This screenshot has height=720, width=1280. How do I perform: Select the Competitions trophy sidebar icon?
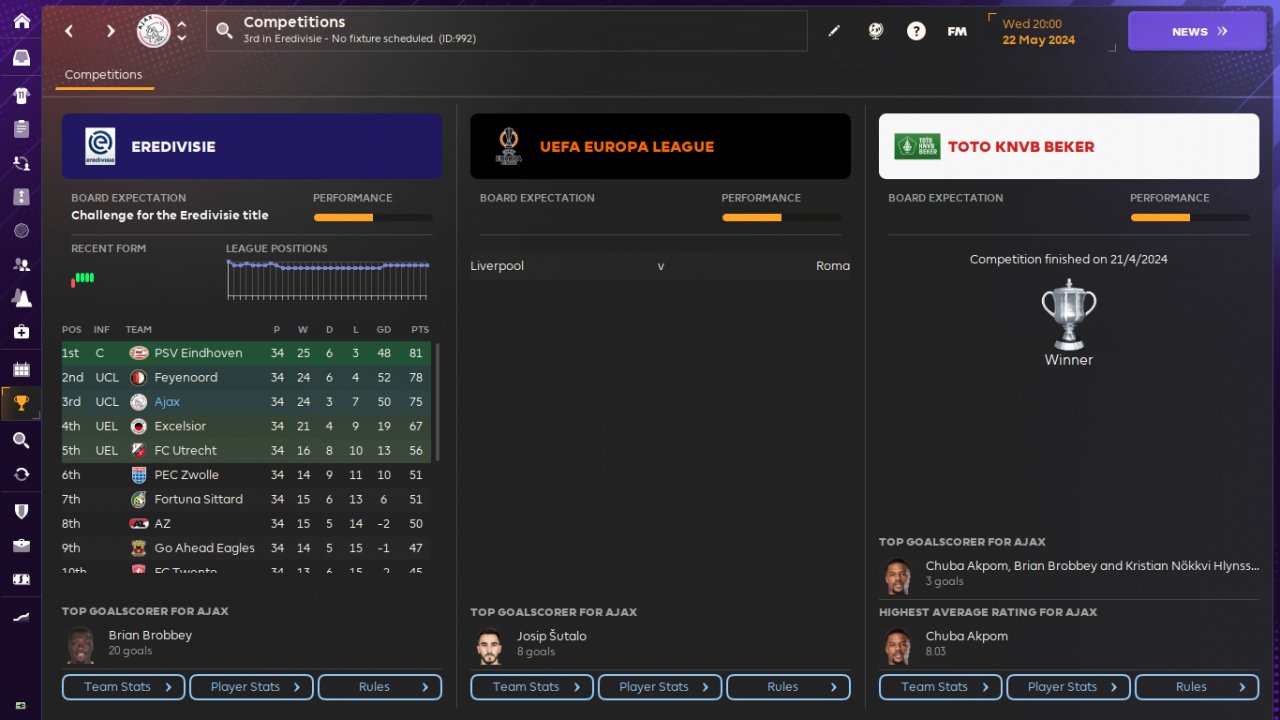21,403
